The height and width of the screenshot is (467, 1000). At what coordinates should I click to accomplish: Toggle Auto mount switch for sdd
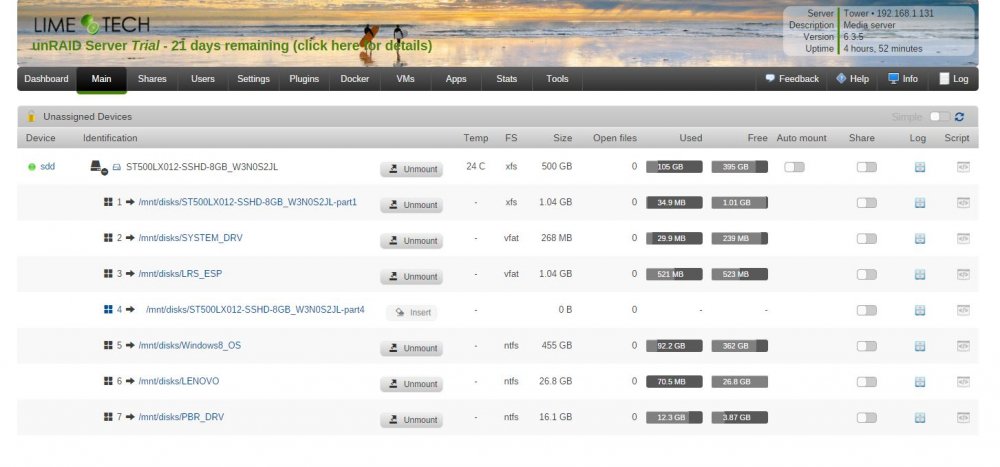[794, 167]
